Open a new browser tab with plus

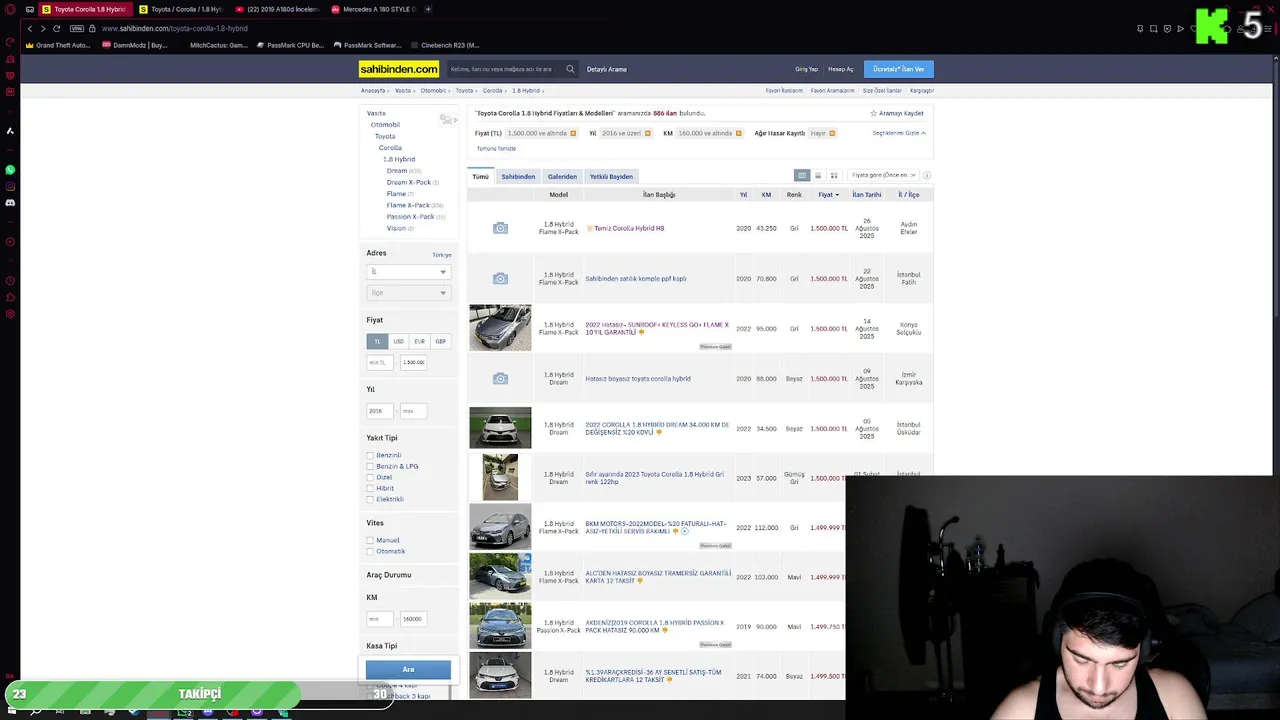[x=428, y=9]
